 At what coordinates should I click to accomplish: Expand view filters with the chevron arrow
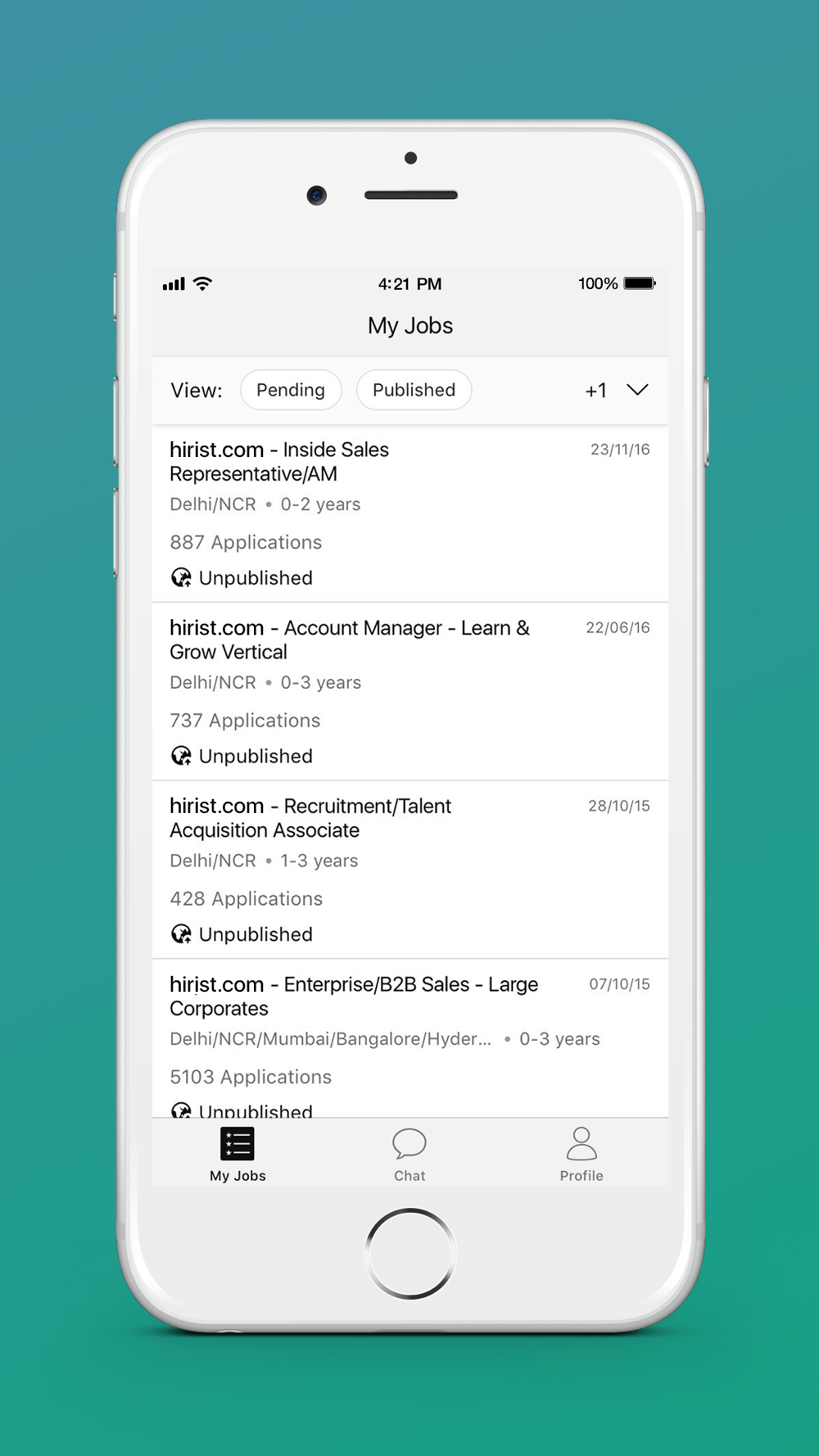click(x=637, y=389)
